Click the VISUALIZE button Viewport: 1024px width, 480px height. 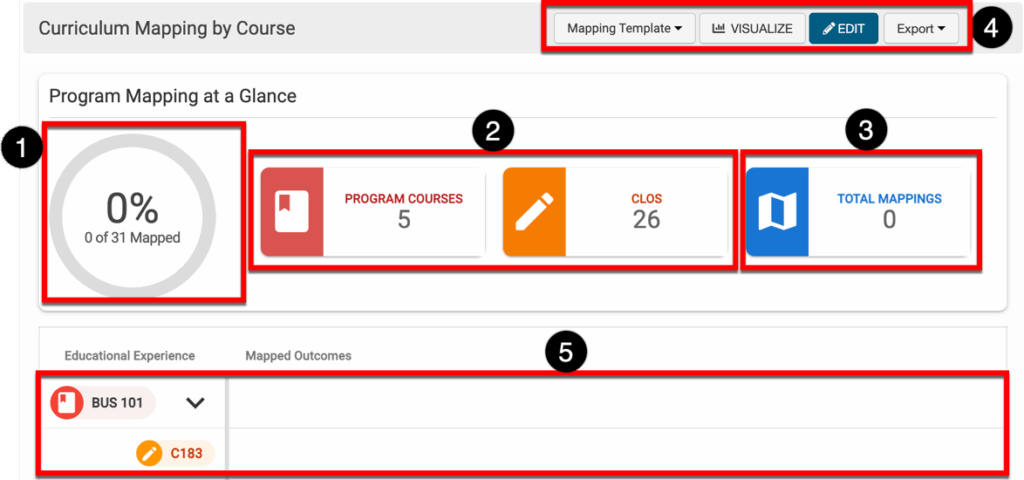pos(751,29)
